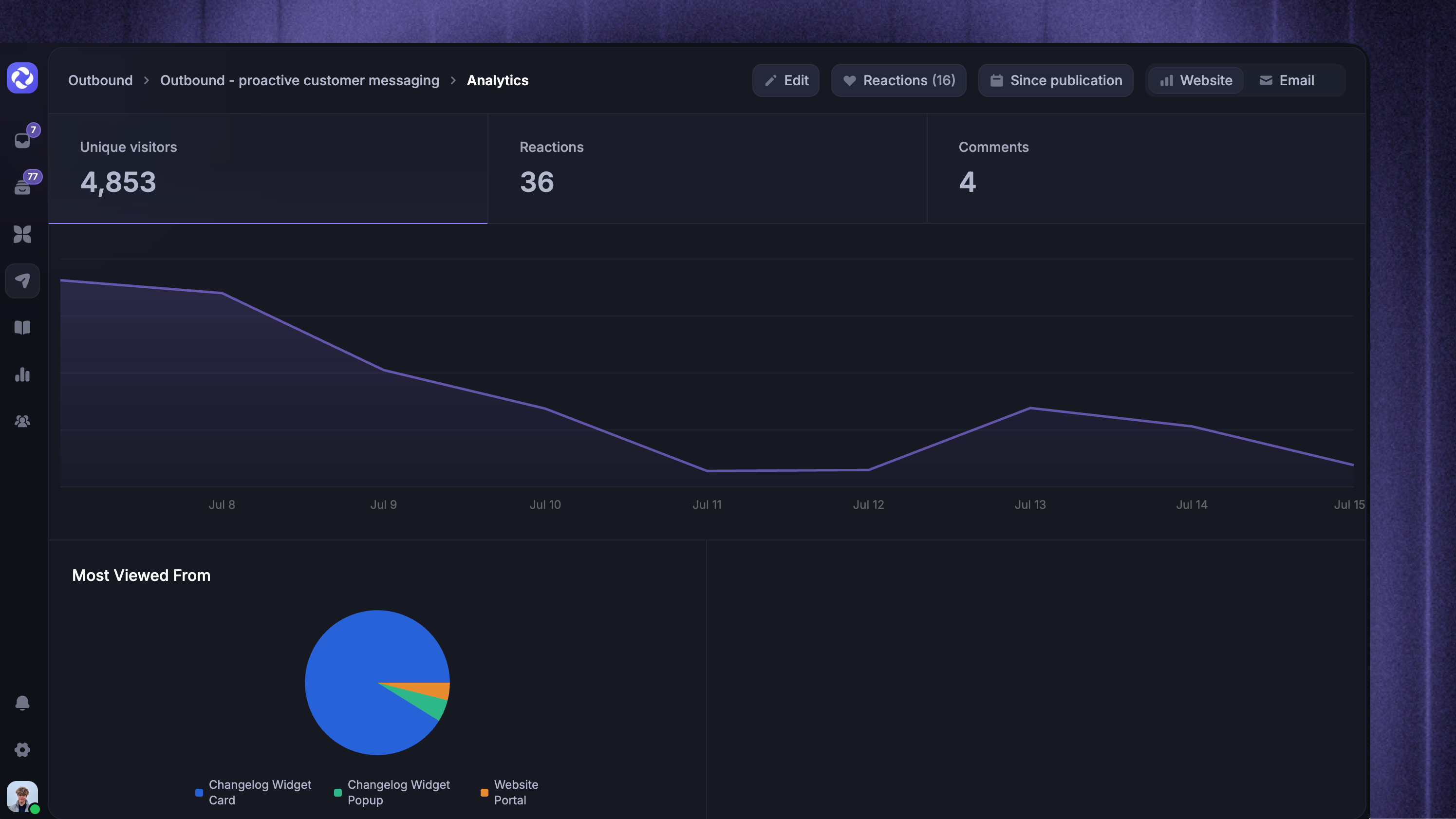
Task: Open the bar chart analytics sidebar icon
Action: pyautogui.click(x=22, y=375)
